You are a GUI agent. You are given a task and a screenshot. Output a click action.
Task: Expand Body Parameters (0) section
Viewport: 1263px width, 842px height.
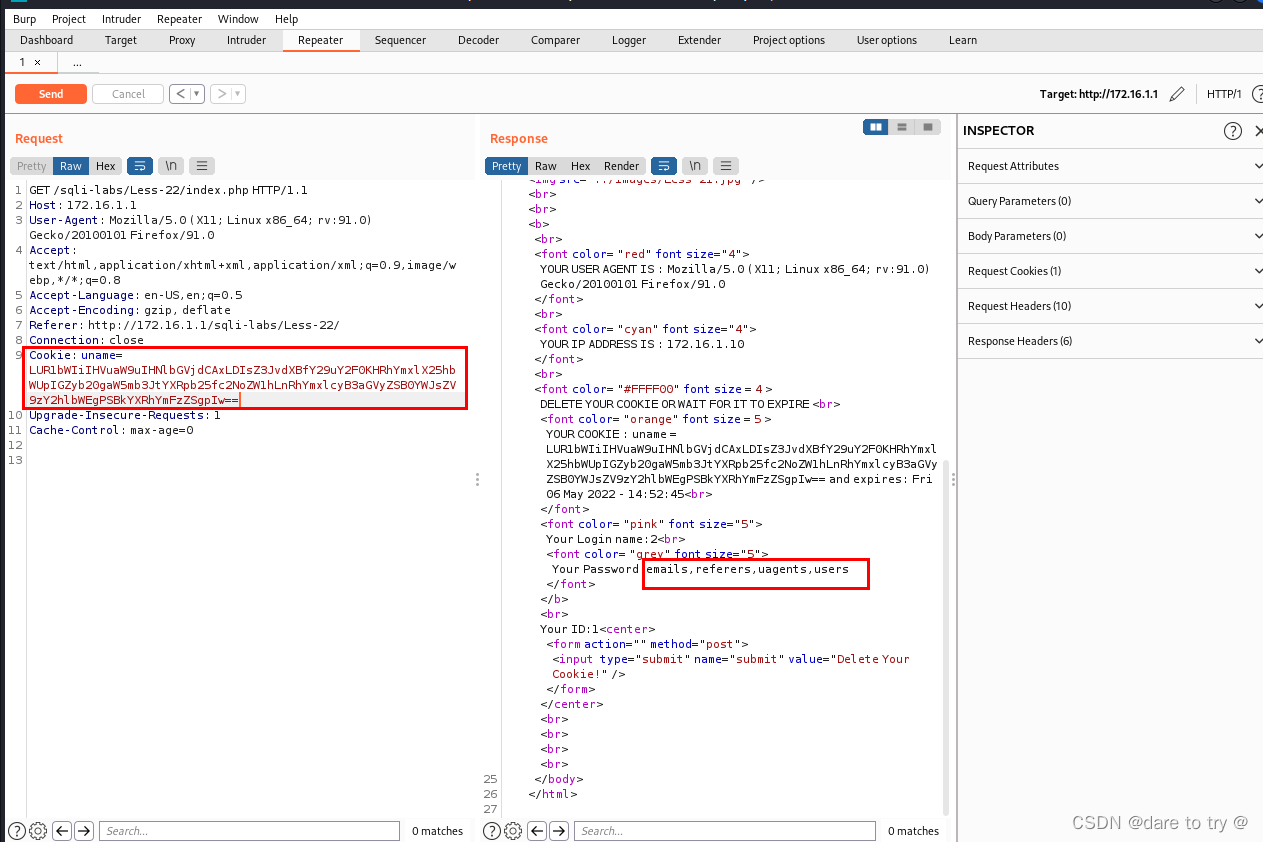pos(1110,236)
